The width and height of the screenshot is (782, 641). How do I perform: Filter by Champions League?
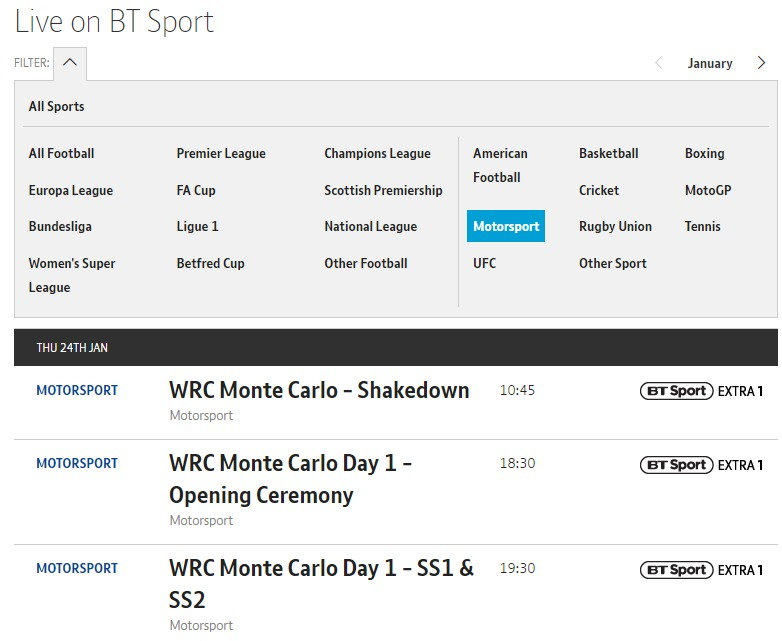click(x=377, y=154)
